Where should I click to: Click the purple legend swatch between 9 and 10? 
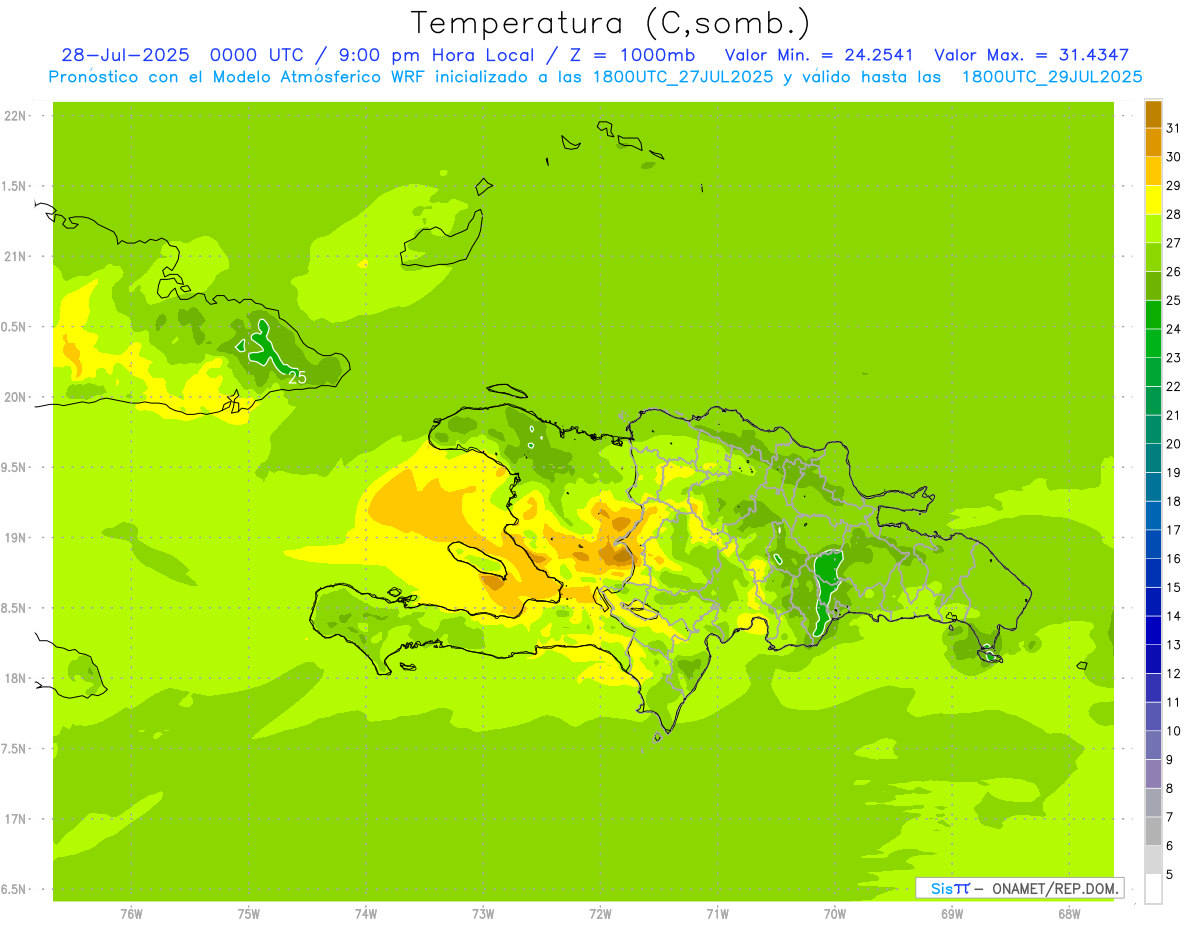click(1153, 745)
